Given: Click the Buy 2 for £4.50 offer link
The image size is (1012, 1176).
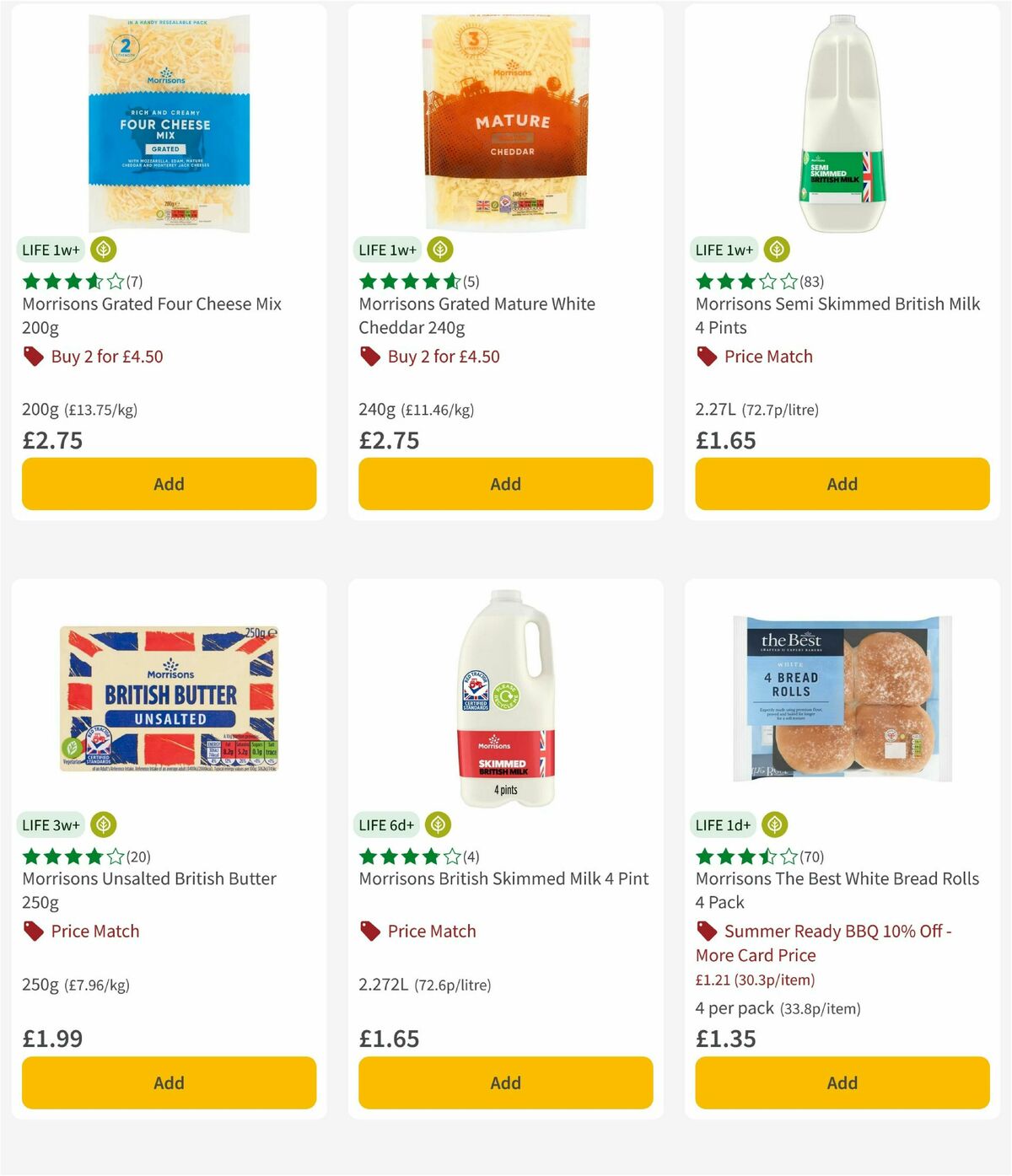Looking at the screenshot, I should (106, 357).
